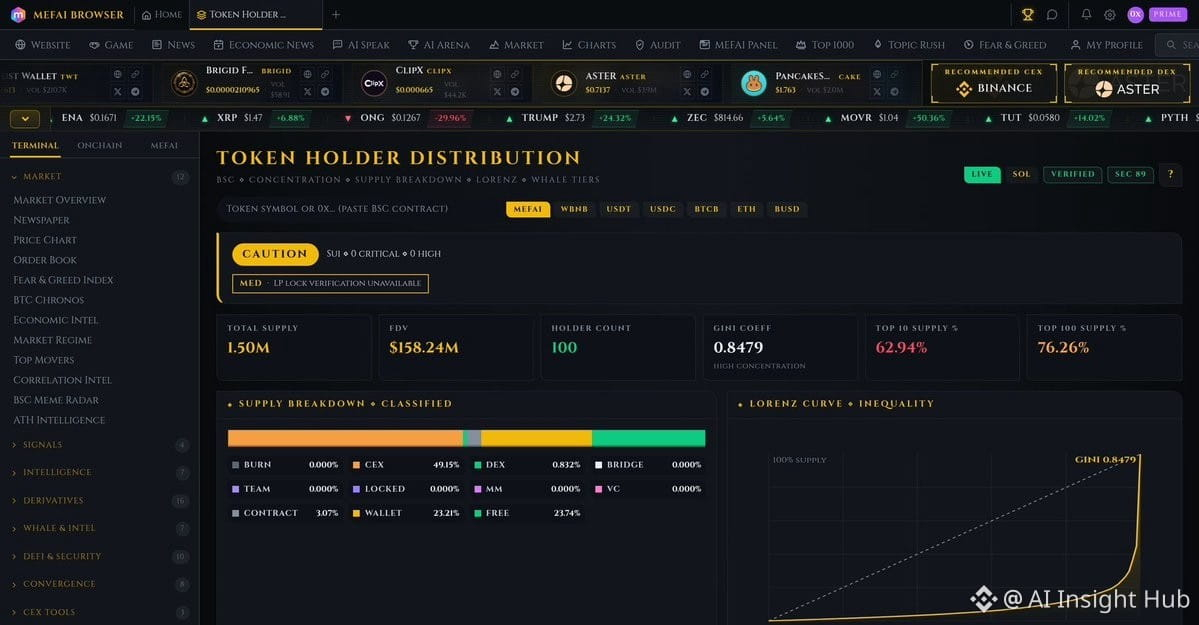Click the token symbol contract input field
The image size is (1199, 625).
[358, 209]
